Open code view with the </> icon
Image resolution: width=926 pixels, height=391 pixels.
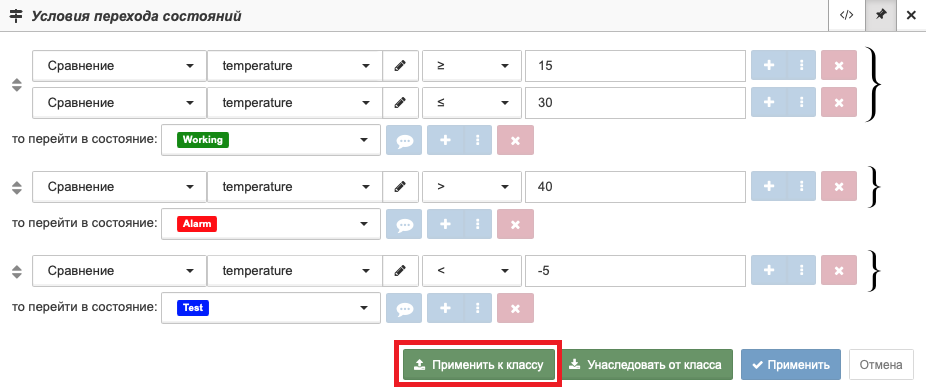tap(846, 15)
